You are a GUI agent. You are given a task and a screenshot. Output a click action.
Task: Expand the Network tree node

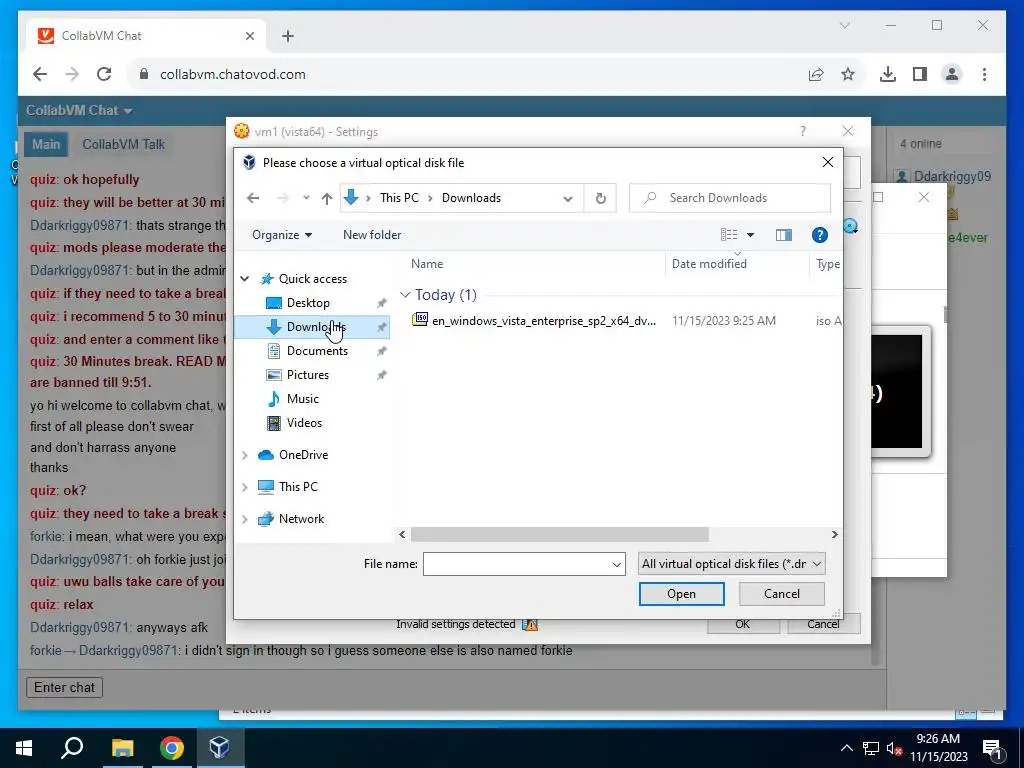point(245,519)
